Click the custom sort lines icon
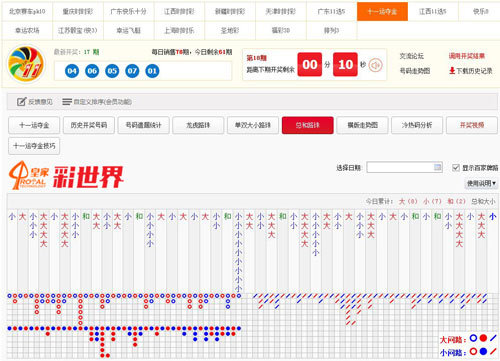The image size is (500, 361). 67,102
